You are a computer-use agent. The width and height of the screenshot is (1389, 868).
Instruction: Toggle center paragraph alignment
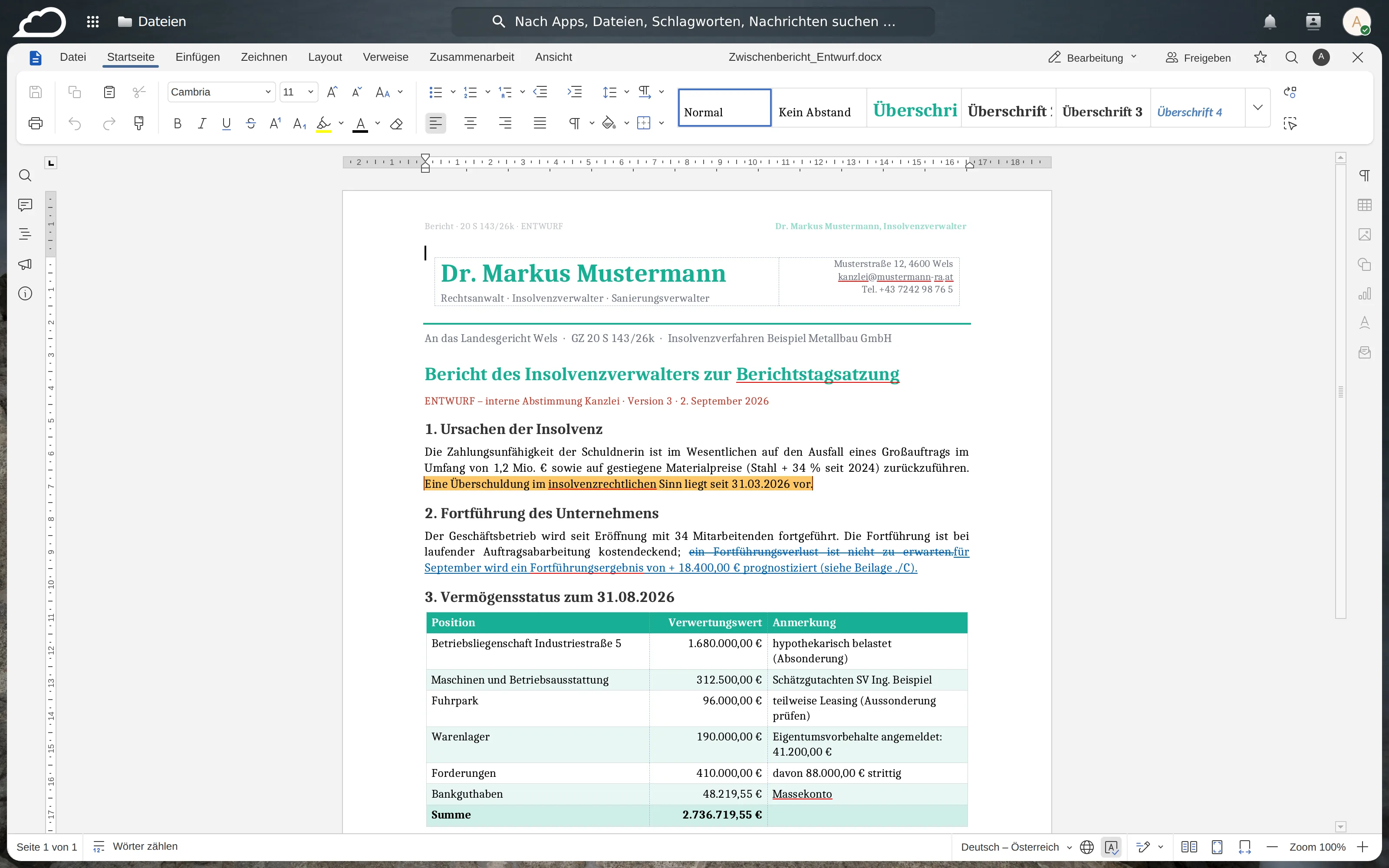click(471, 123)
